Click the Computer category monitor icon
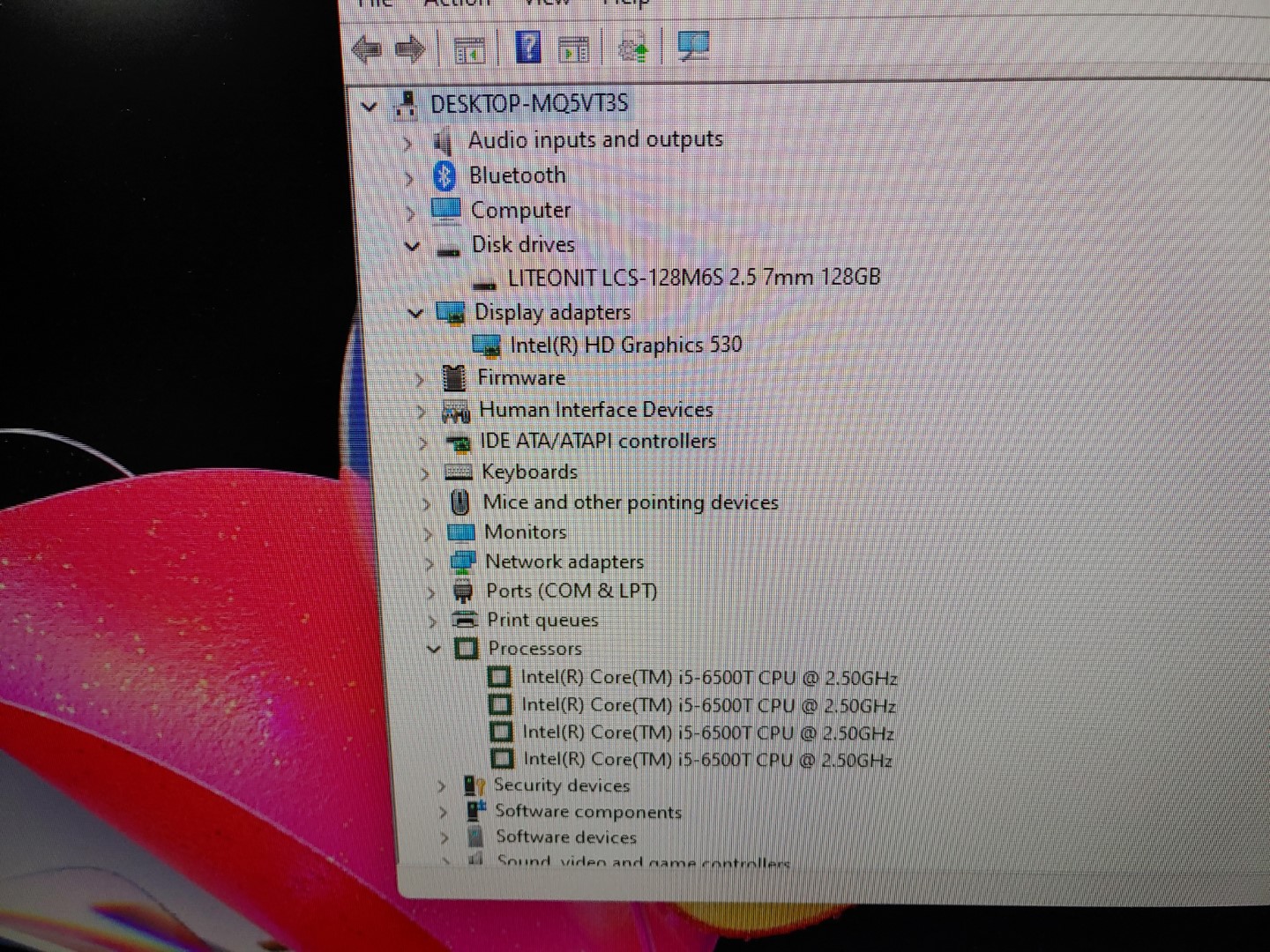1270x952 pixels. (x=446, y=211)
